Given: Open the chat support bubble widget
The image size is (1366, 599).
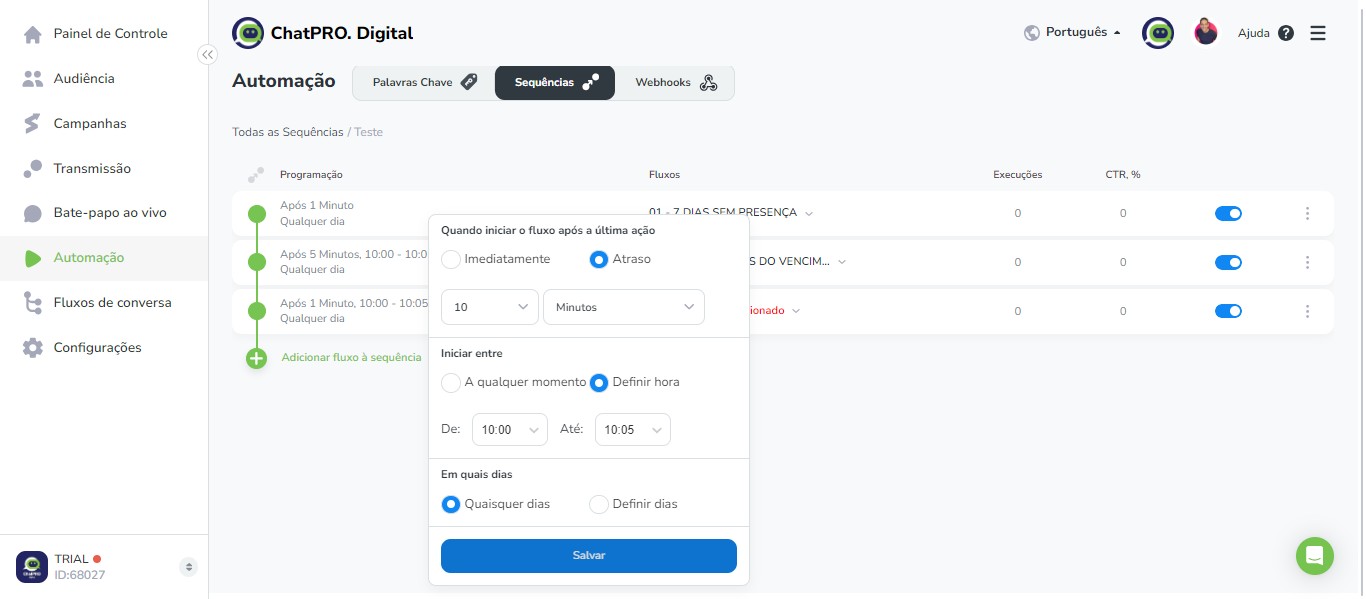Looking at the screenshot, I should pos(1315,556).
